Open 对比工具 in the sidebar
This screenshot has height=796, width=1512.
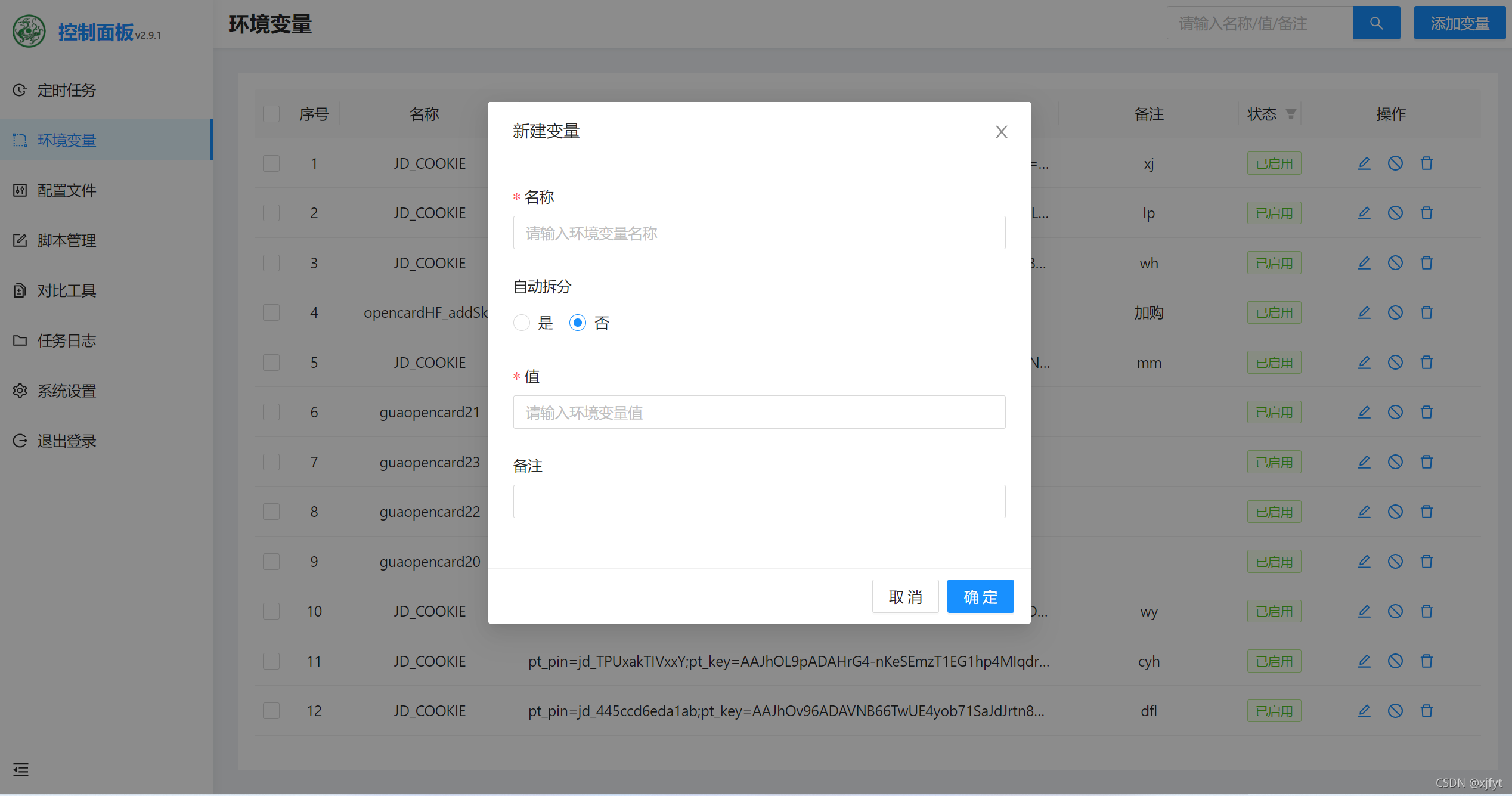coord(106,290)
